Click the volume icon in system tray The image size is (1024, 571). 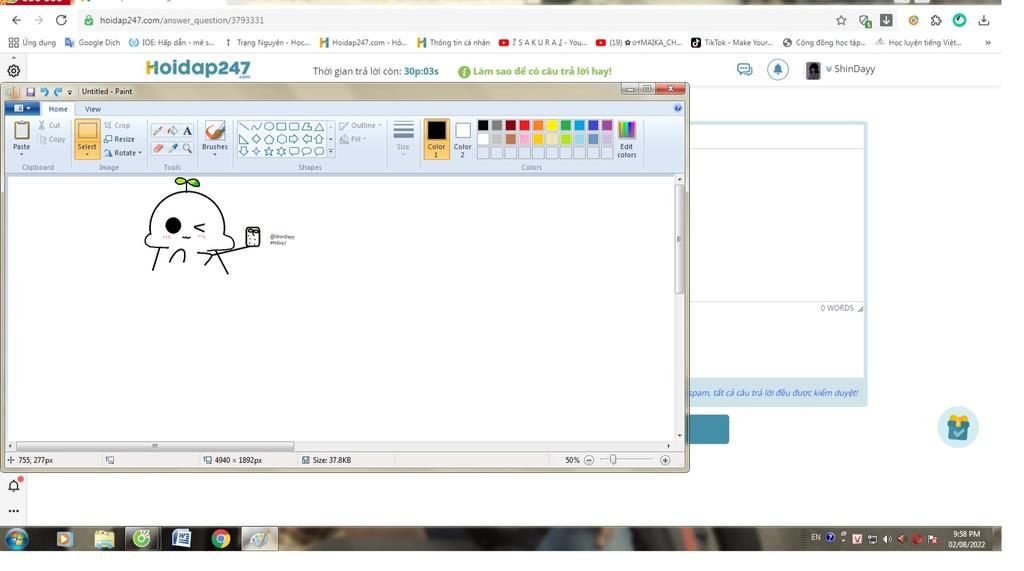pos(887,539)
